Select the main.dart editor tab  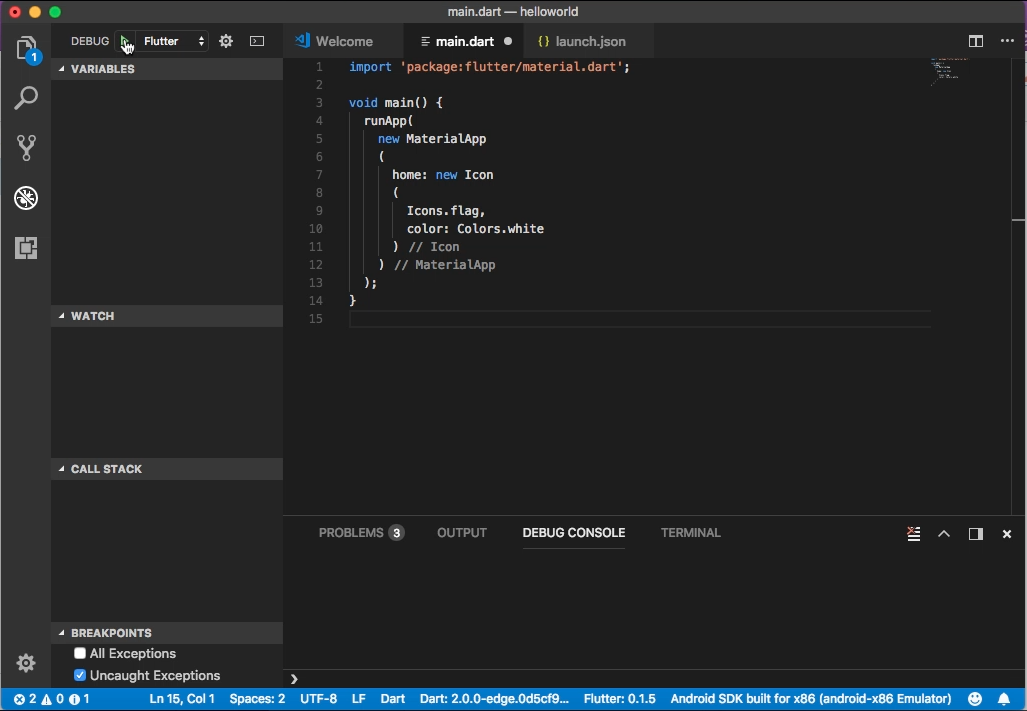pyautogui.click(x=464, y=41)
